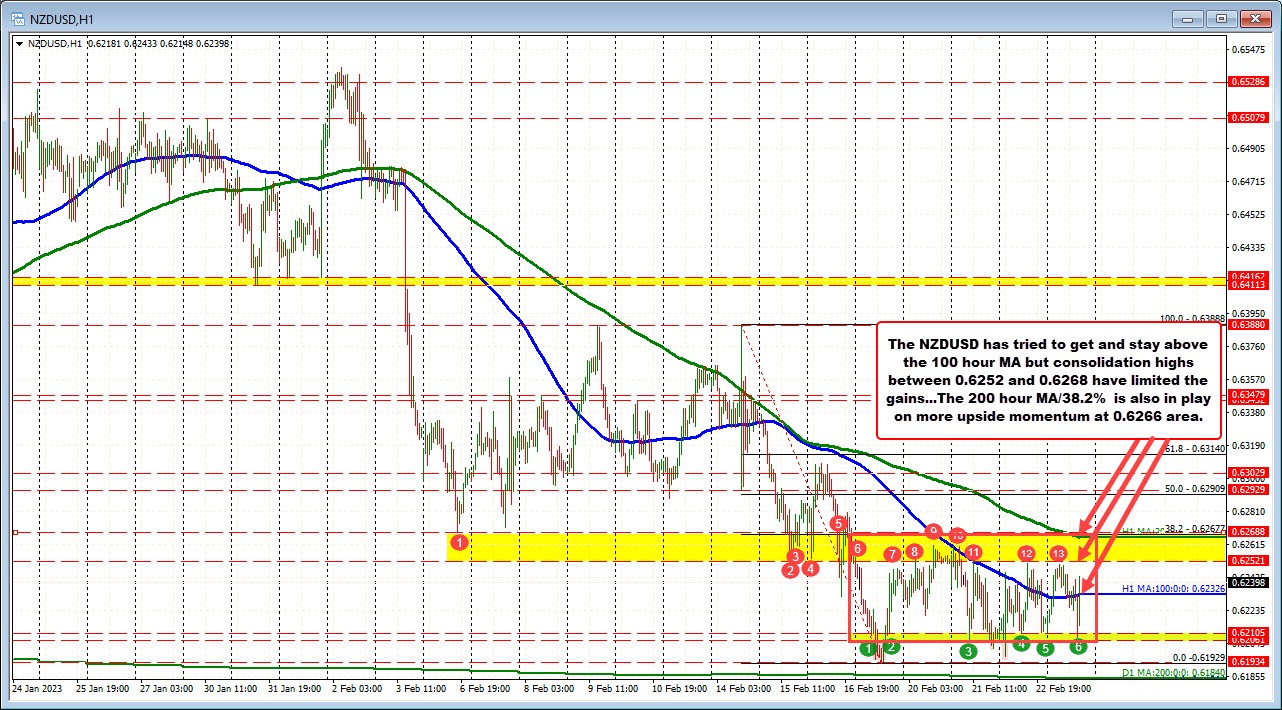Select the 0.62521 red price label
Screen dimensions: 1282x710
[1248, 561]
